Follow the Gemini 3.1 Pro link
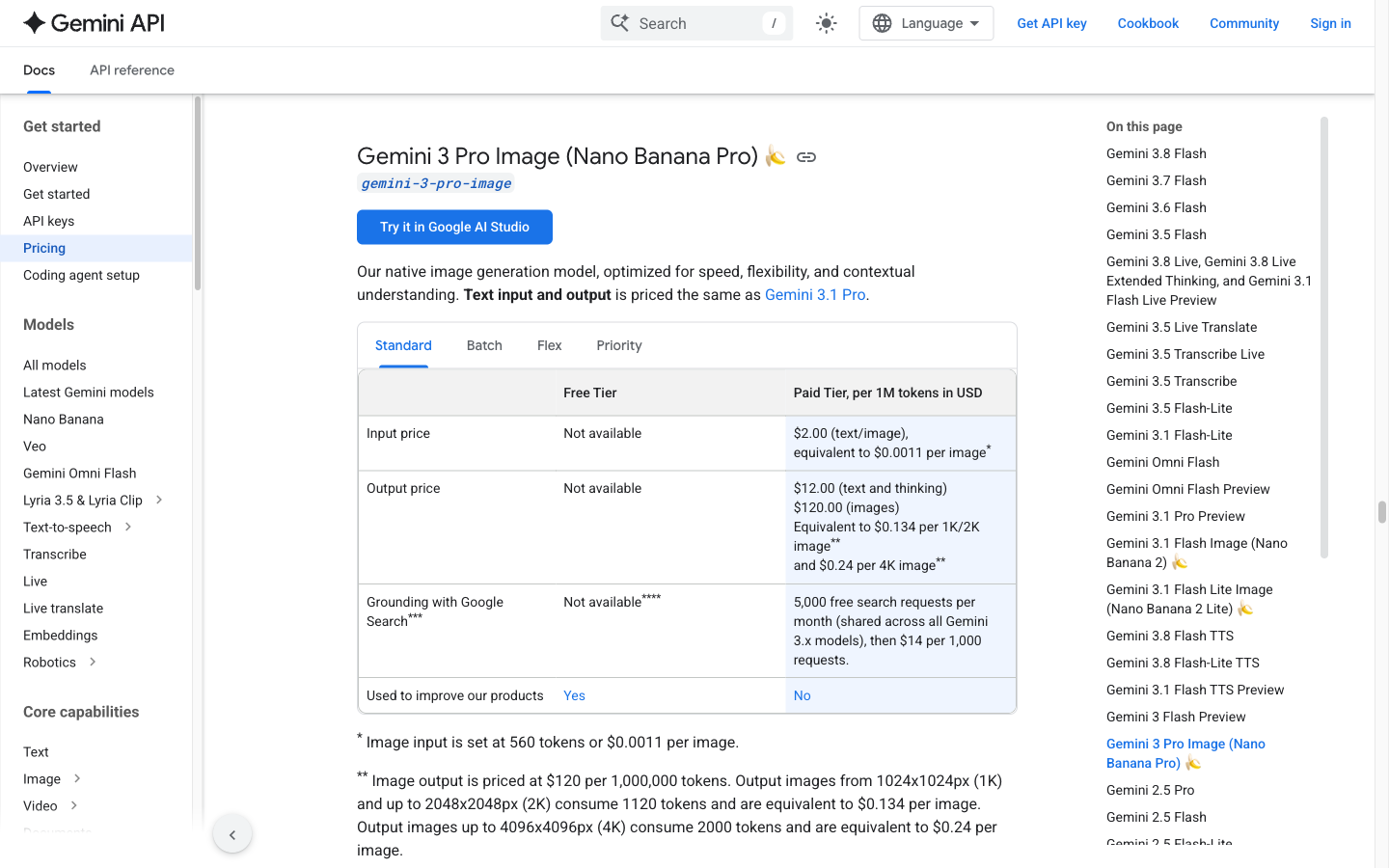 click(815, 295)
